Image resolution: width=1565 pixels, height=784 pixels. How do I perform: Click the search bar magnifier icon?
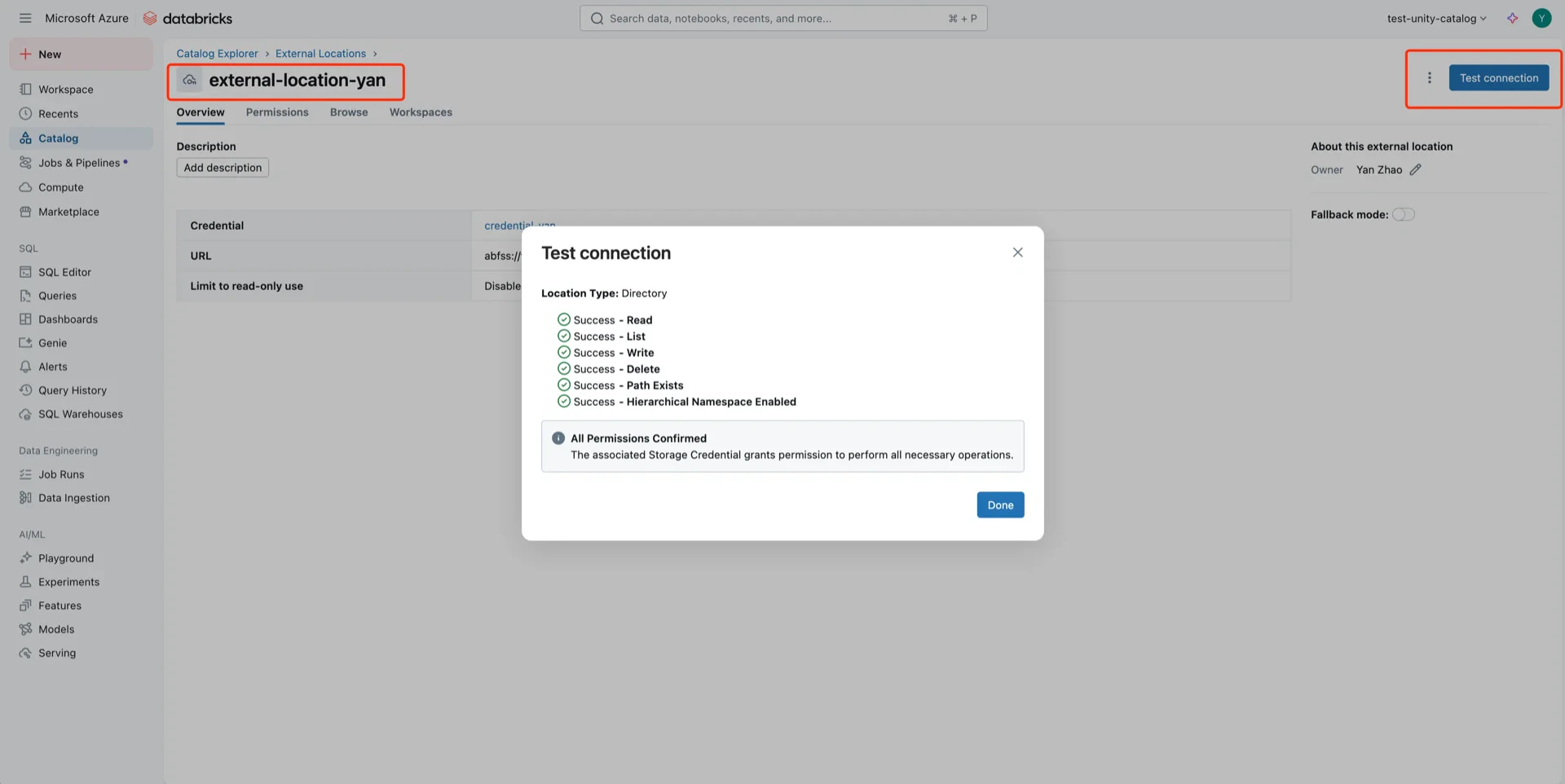(x=597, y=19)
